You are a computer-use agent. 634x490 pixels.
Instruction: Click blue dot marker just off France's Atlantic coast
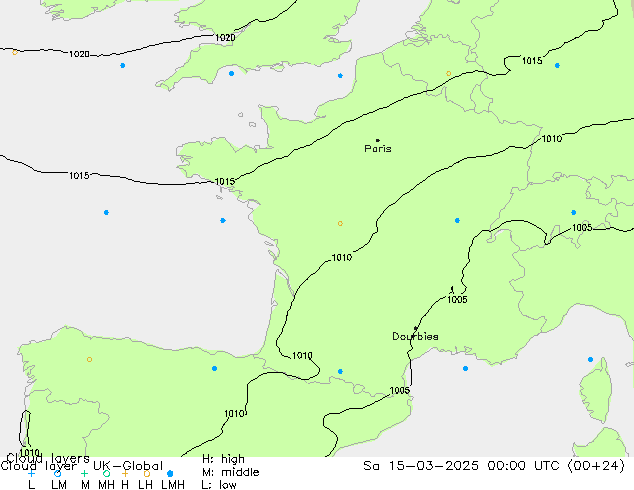tap(223, 220)
